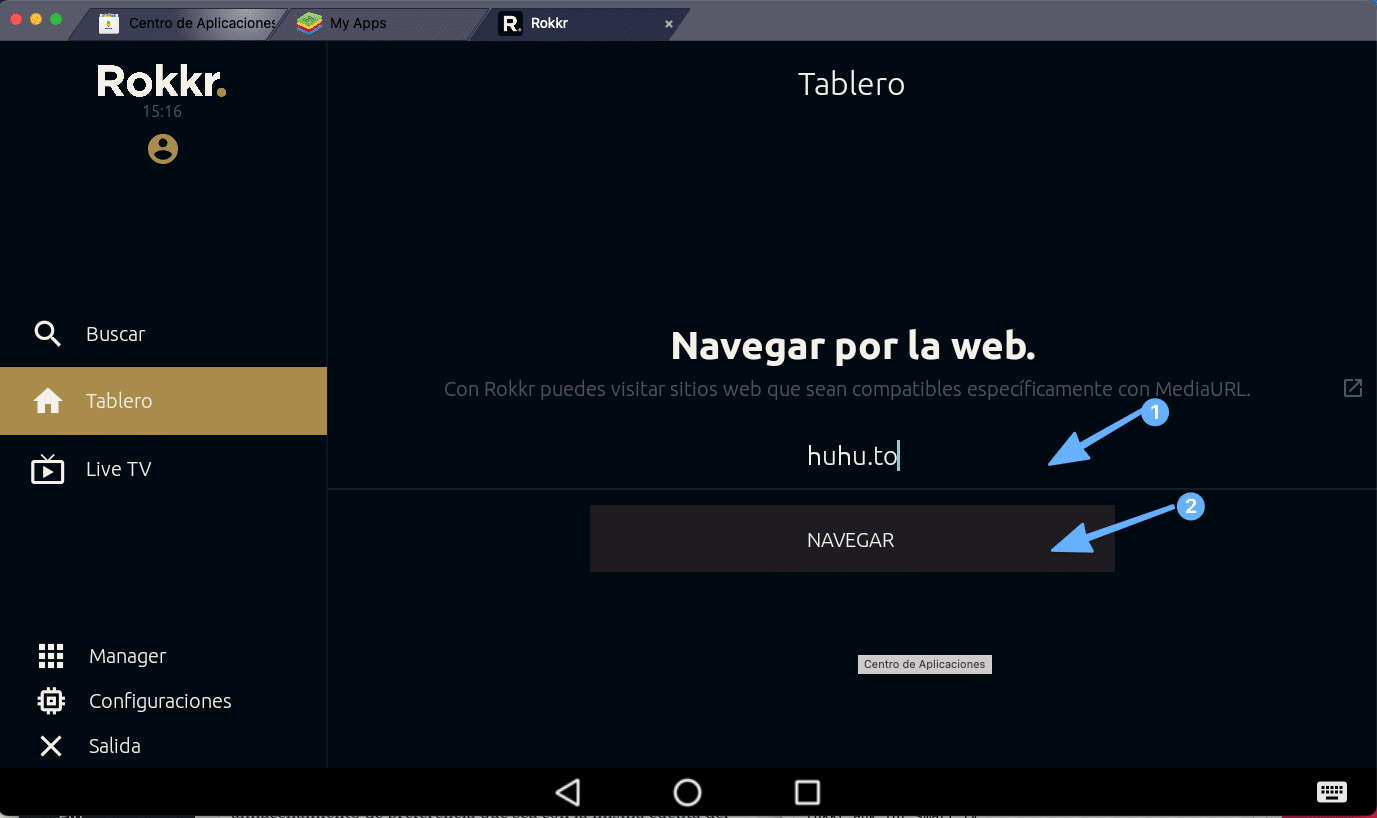The width and height of the screenshot is (1377, 818).
Task: Open the Manager grid icon
Action: pos(50,655)
